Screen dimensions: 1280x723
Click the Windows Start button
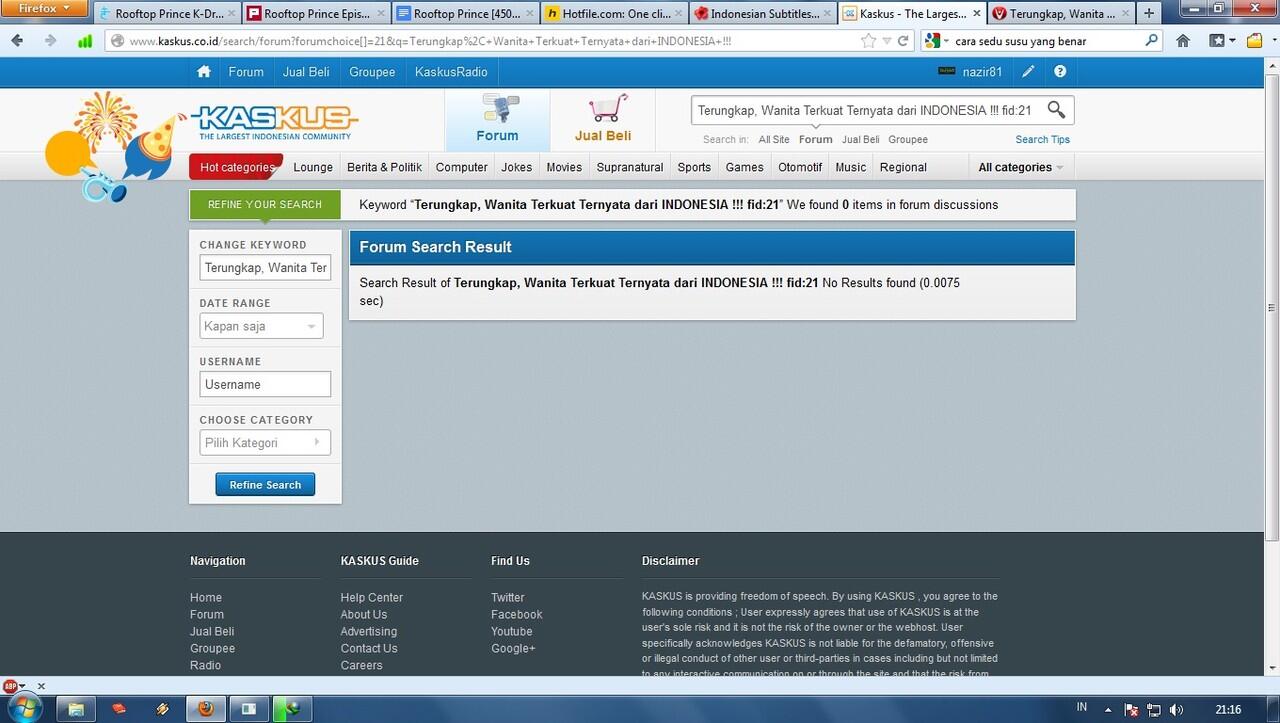click(x=23, y=709)
